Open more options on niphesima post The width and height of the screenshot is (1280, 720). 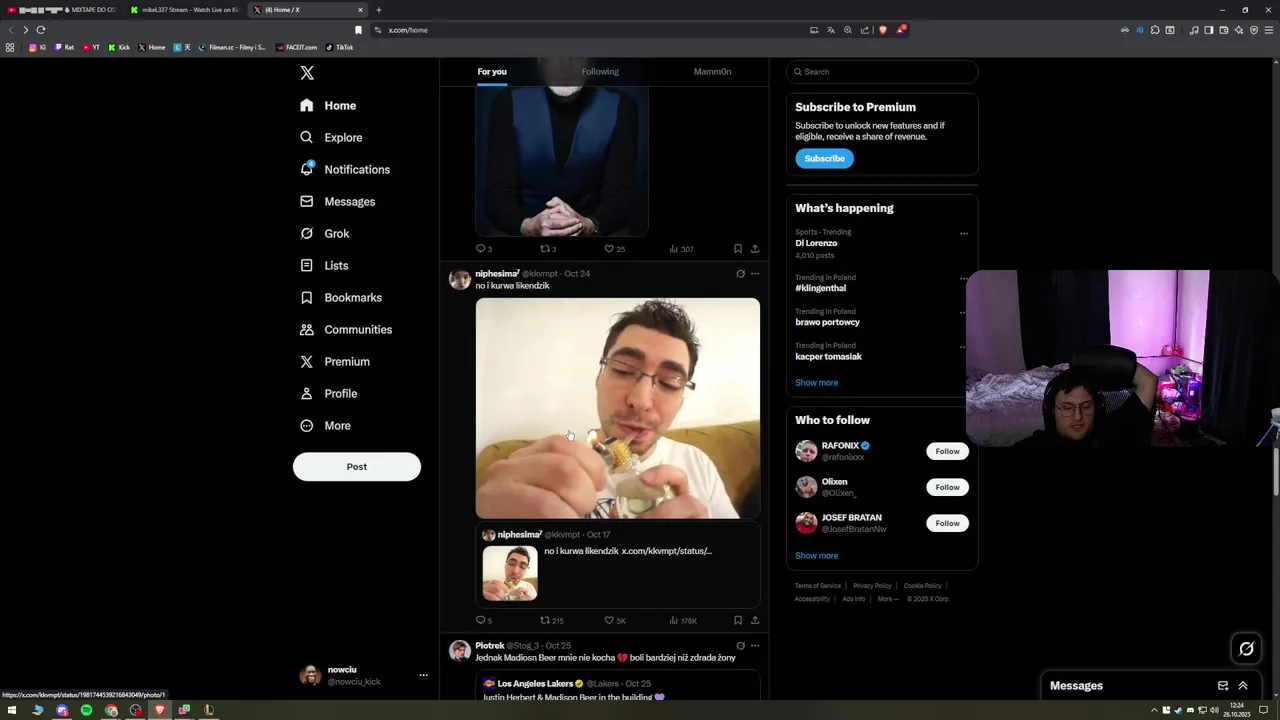point(755,273)
